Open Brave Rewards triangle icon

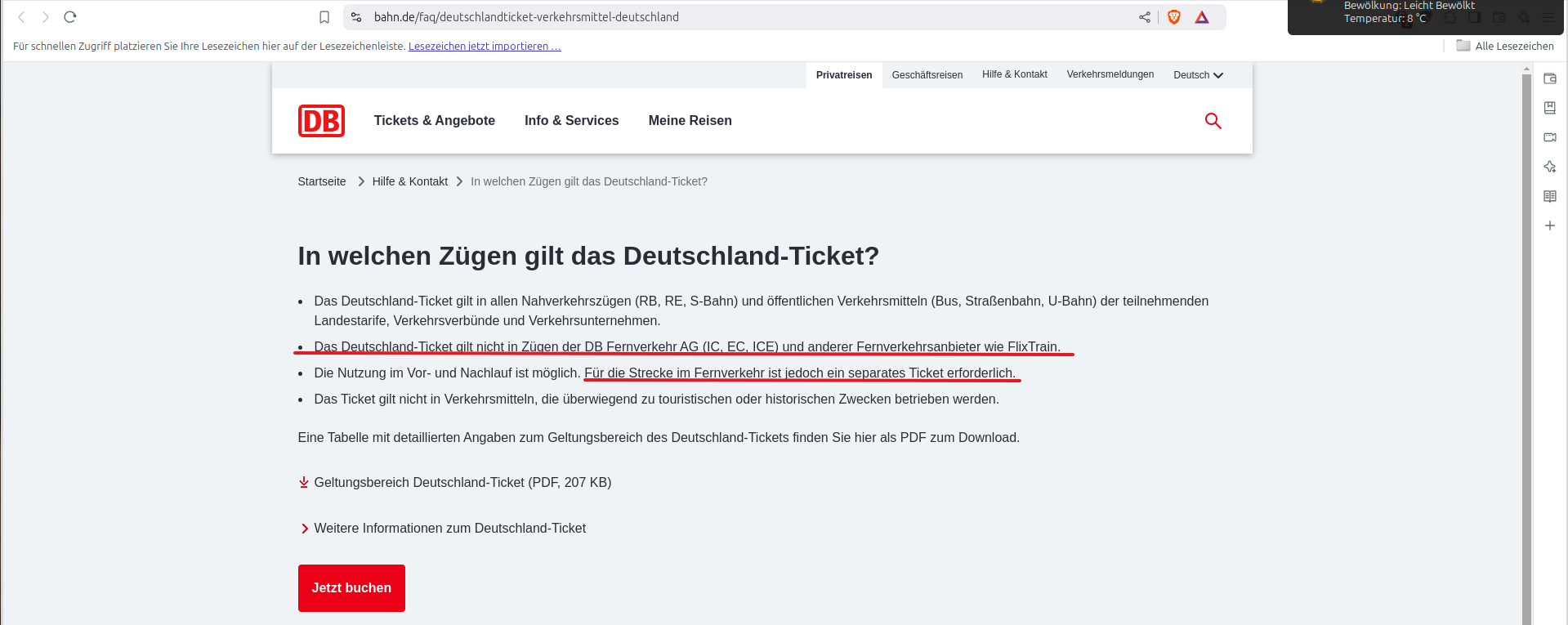(x=1202, y=17)
